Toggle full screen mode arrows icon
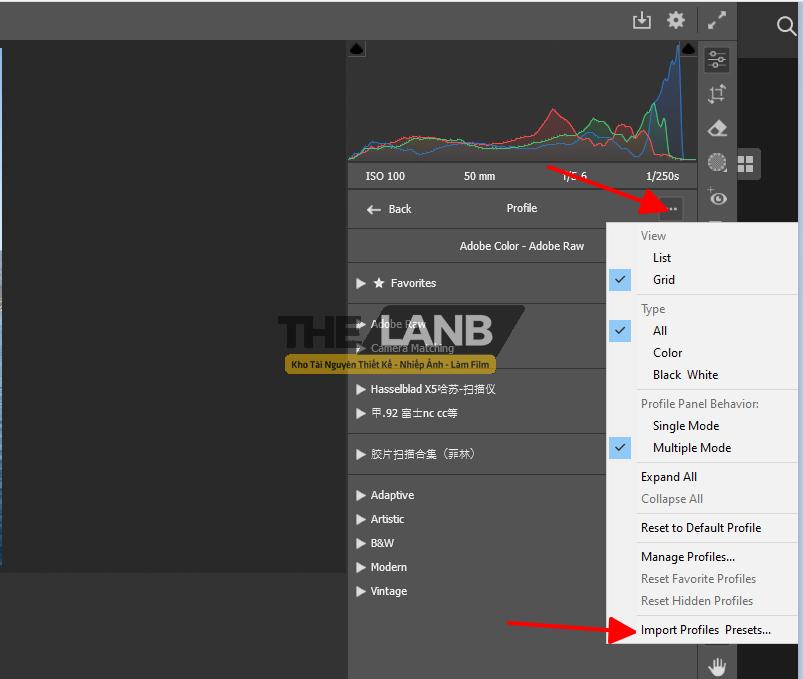The height and width of the screenshot is (679, 803). (717, 20)
